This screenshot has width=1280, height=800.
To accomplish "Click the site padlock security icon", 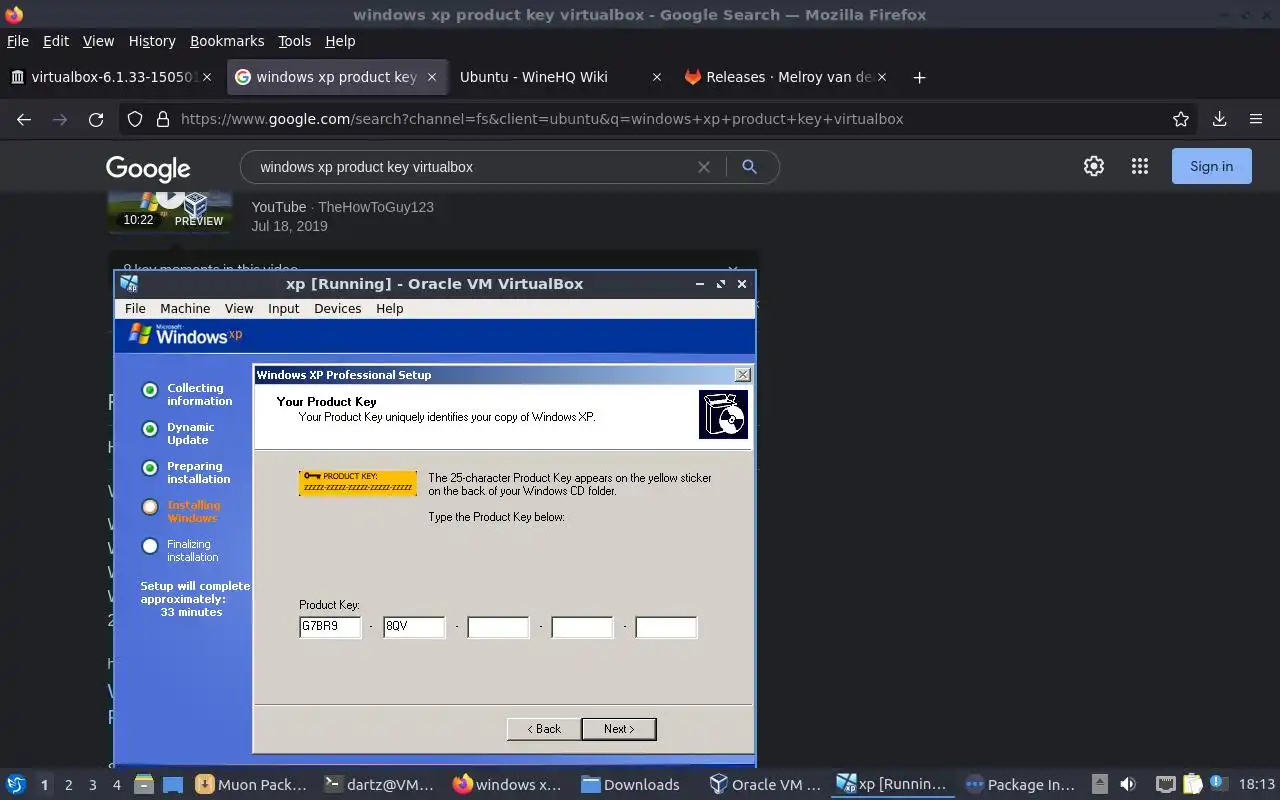I will tap(163, 119).
